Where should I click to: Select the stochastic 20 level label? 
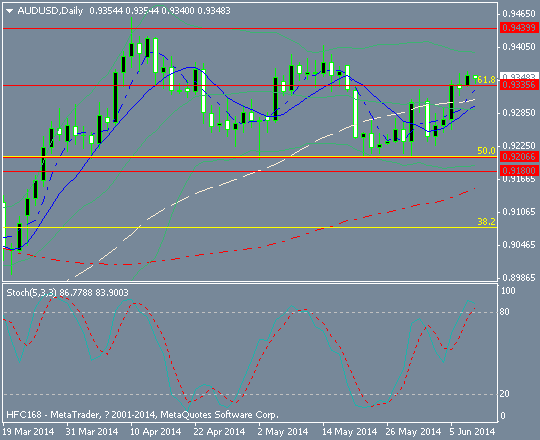pos(505,394)
